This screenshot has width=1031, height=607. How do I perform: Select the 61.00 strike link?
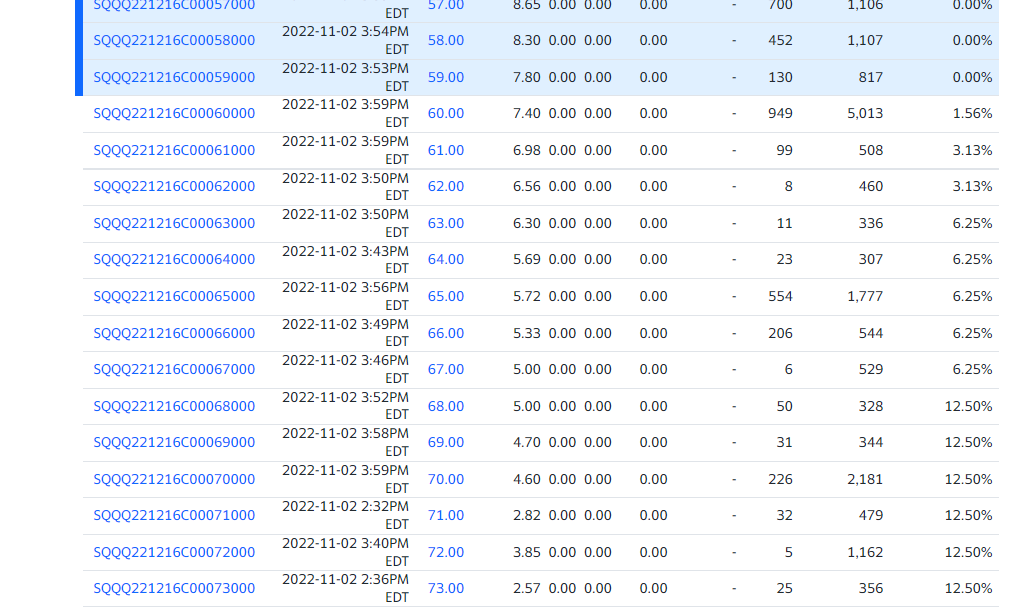(446, 151)
